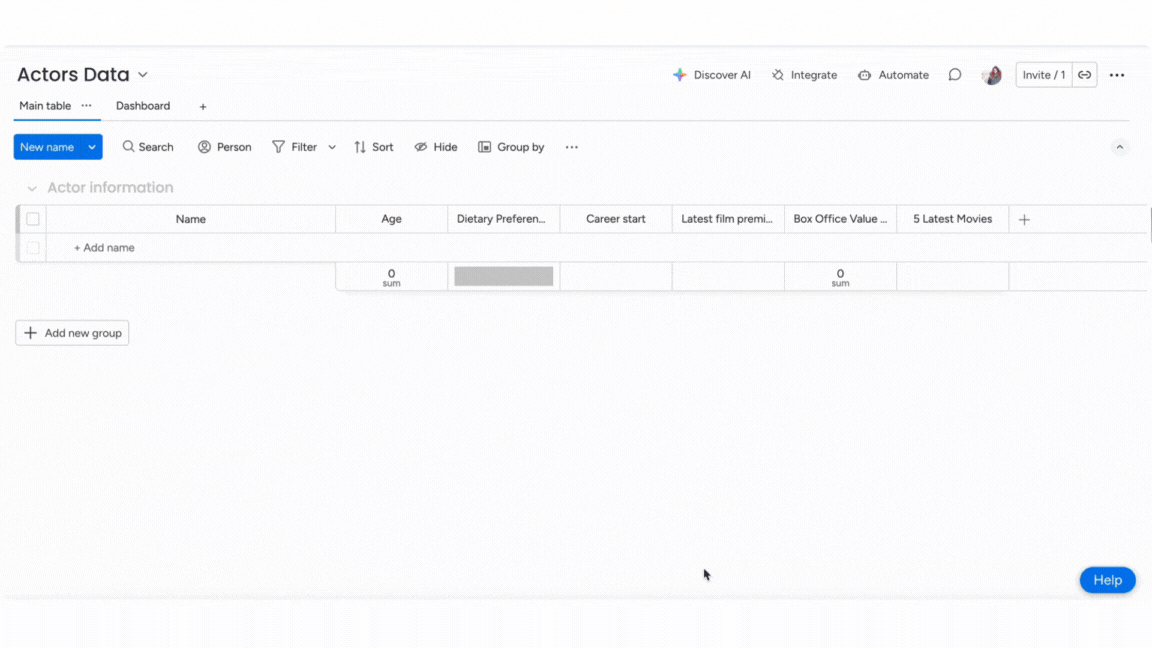The width and height of the screenshot is (1152, 648).
Task: Click the Age column header
Action: 392,219
